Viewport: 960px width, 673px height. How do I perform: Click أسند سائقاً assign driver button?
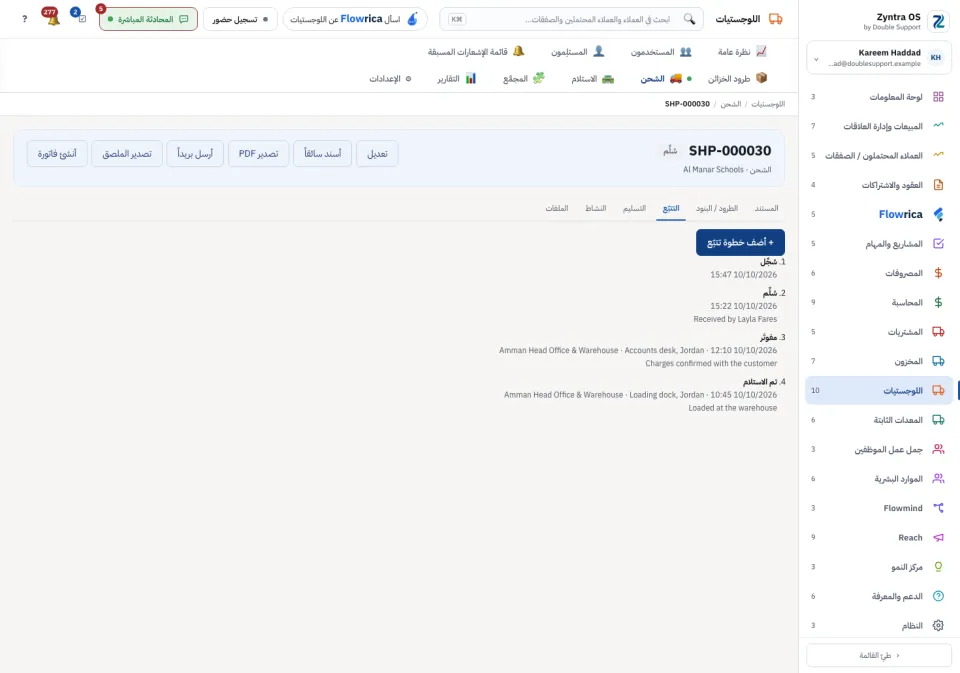323,154
